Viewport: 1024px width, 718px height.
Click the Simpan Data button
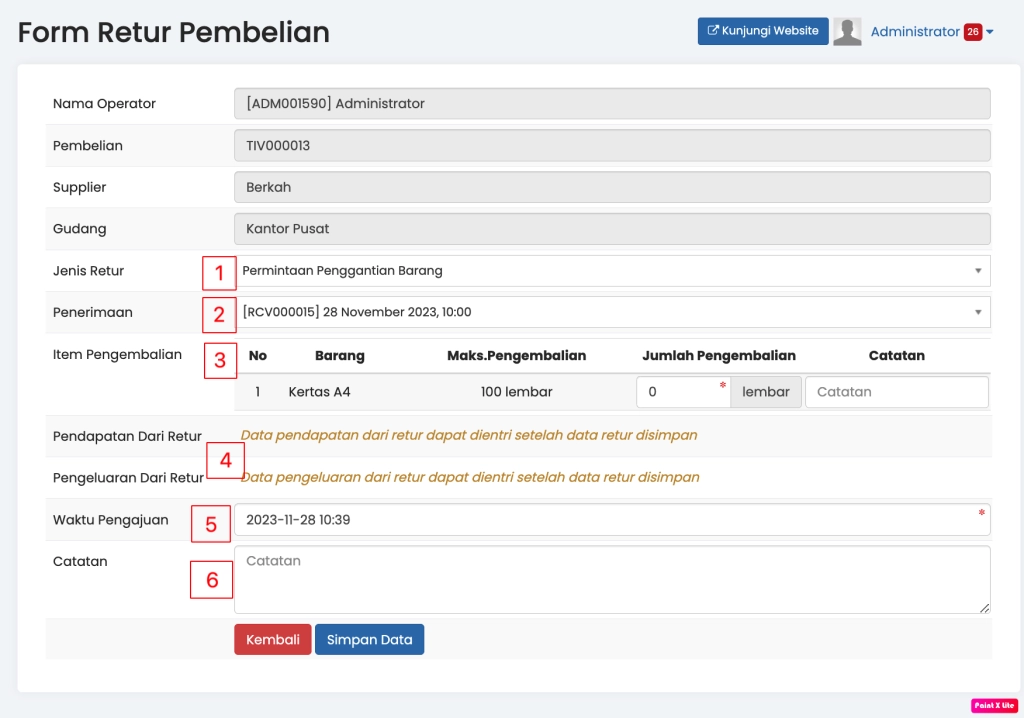click(x=369, y=640)
